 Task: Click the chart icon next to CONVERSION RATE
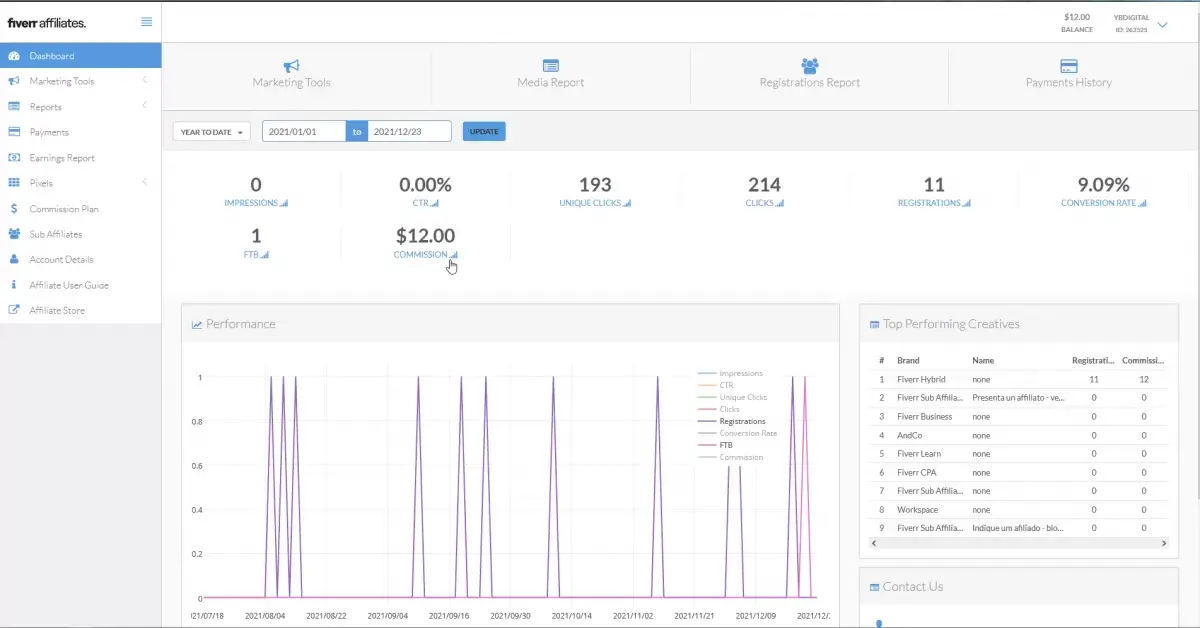pyautogui.click(x=1142, y=203)
